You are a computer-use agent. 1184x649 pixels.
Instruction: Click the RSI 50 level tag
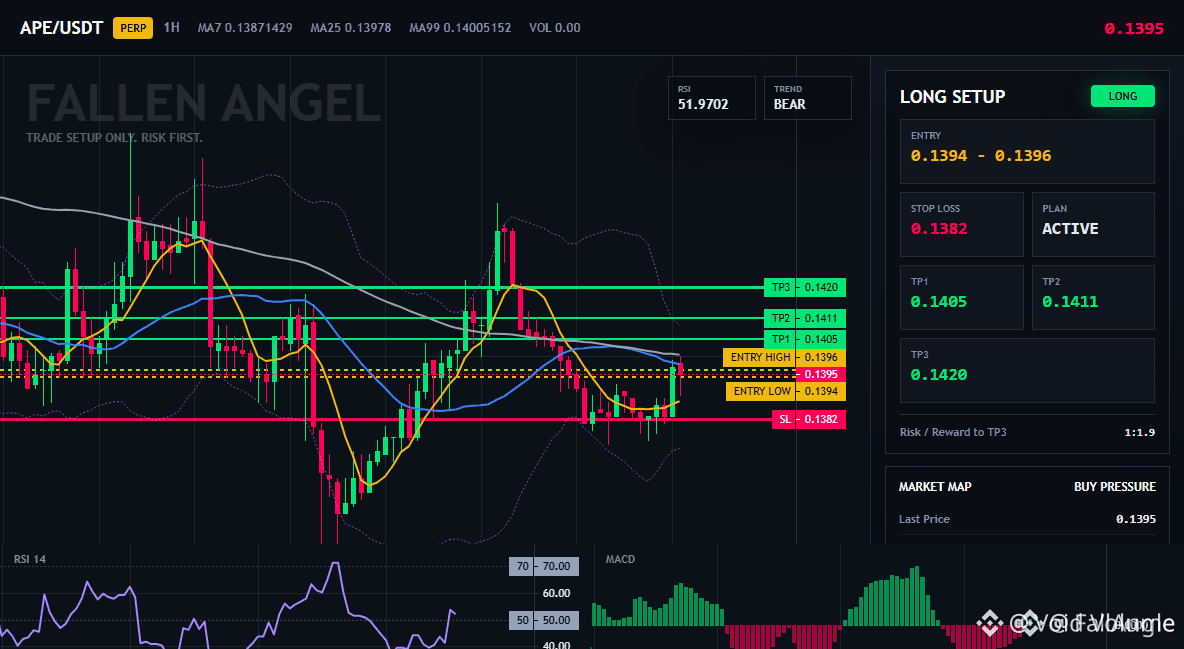pyautogui.click(x=544, y=620)
